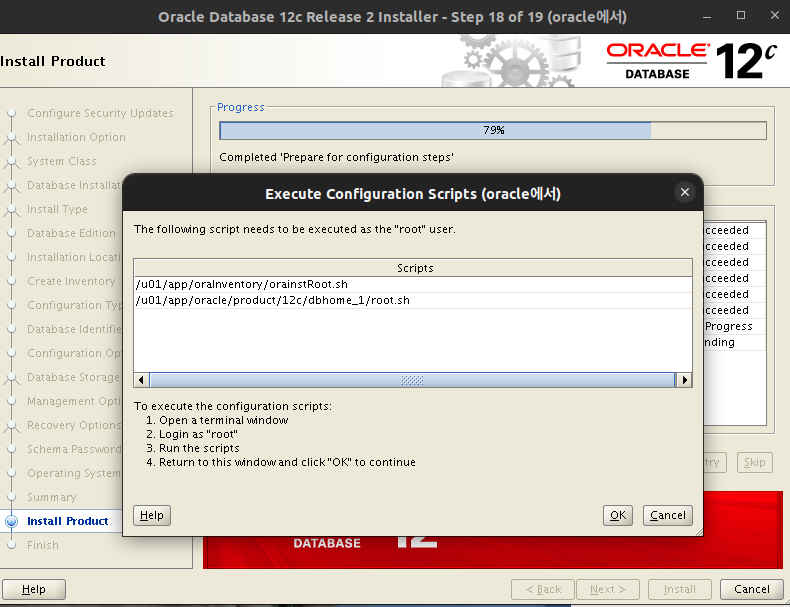Open Help in the scripts dialog

tap(152, 515)
